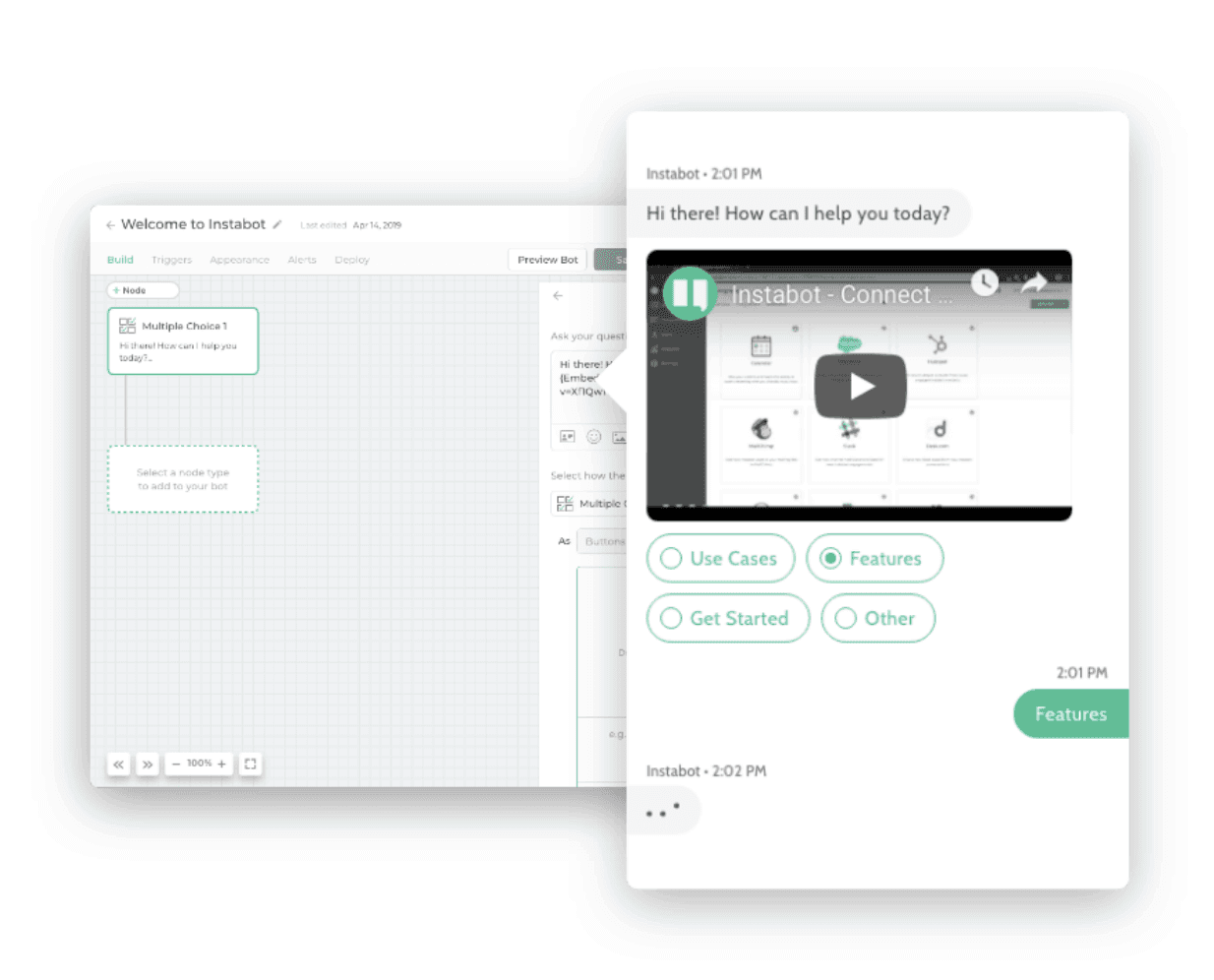Click the Instabot channel logo on video
The height and width of the screenshot is (980, 1214).
pyautogui.click(x=689, y=292)
